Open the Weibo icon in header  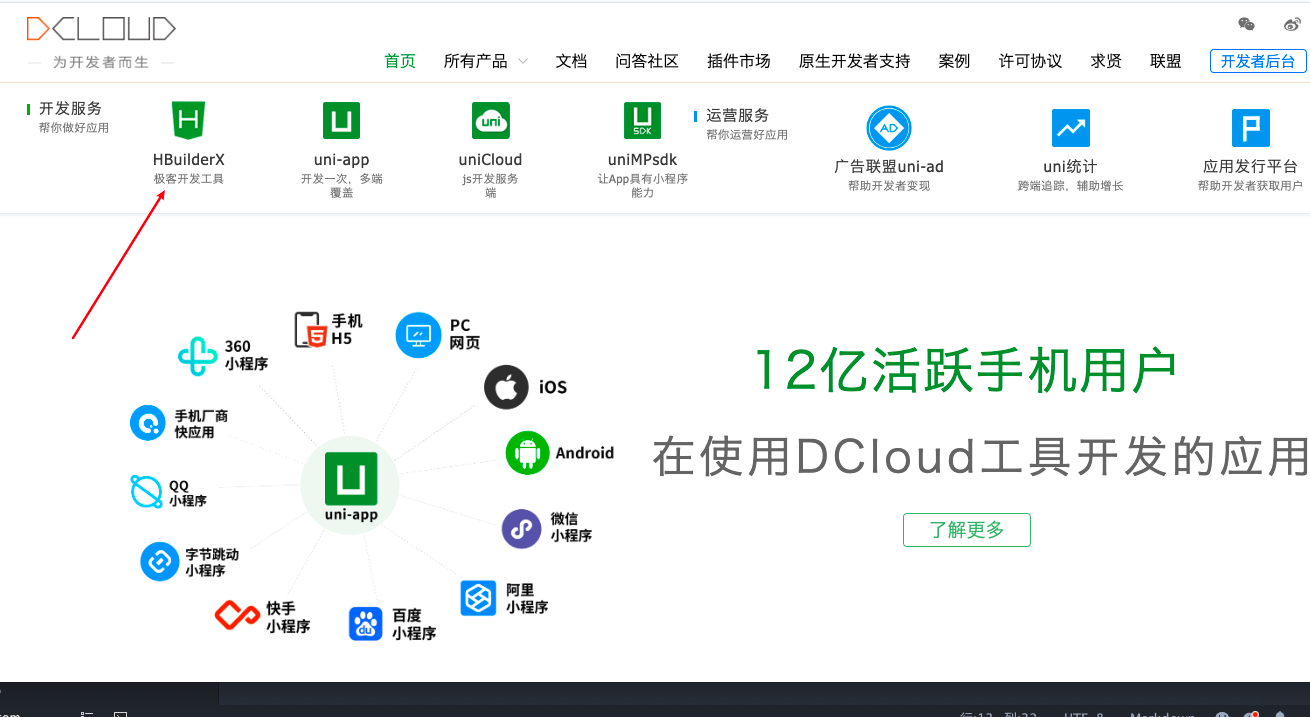(x=1292, y=25)
